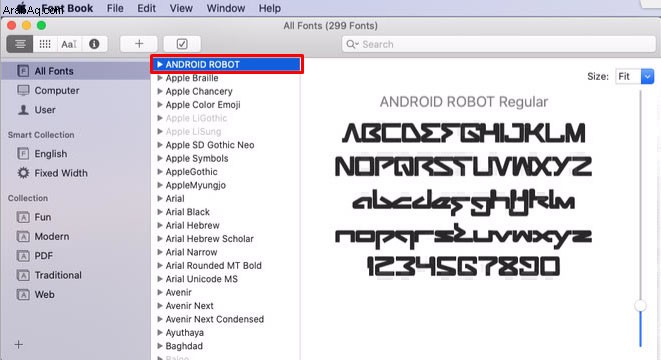Open the View menu

[x=181, y=8]
